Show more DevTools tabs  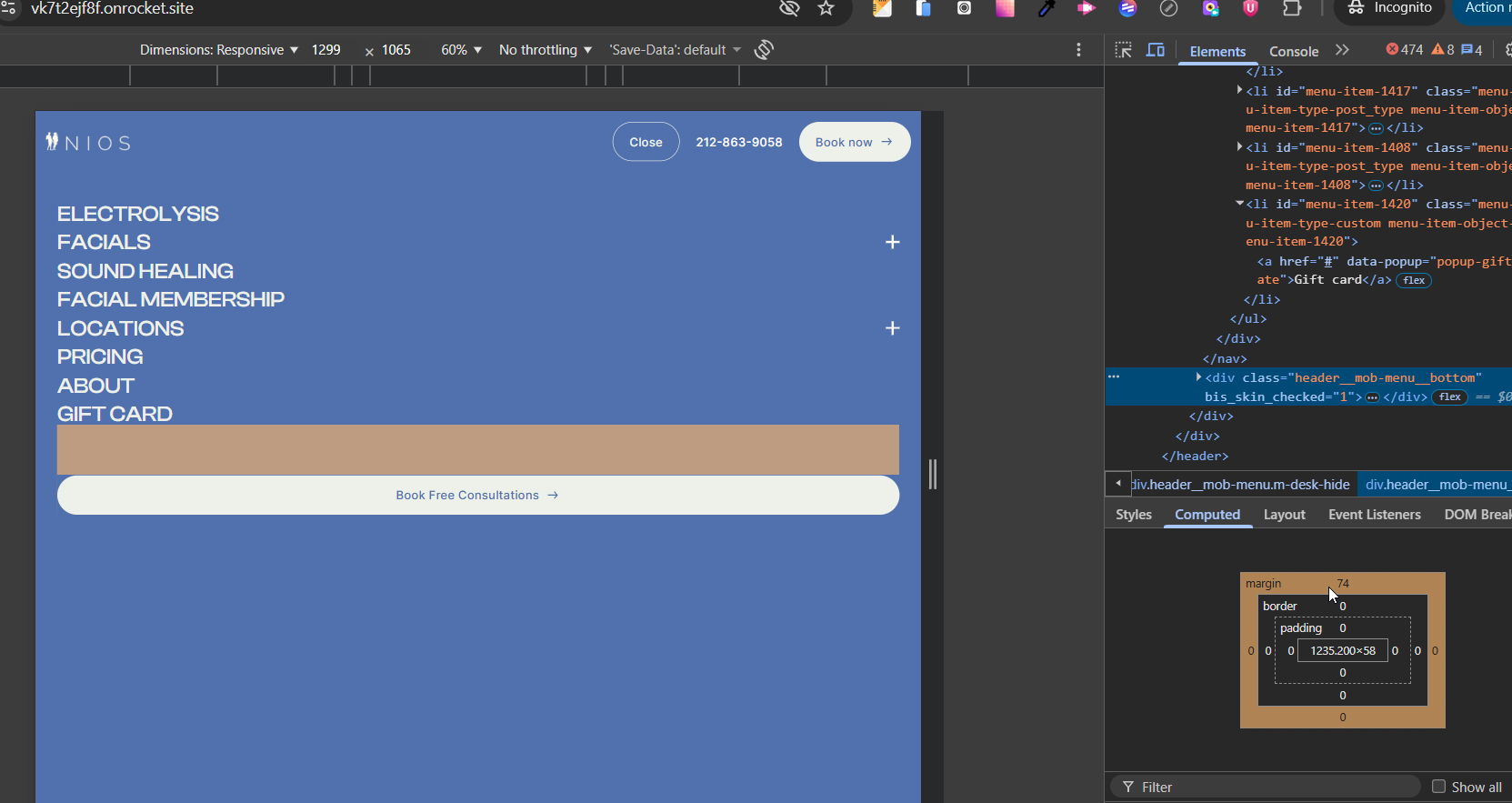pos(1342,50)
